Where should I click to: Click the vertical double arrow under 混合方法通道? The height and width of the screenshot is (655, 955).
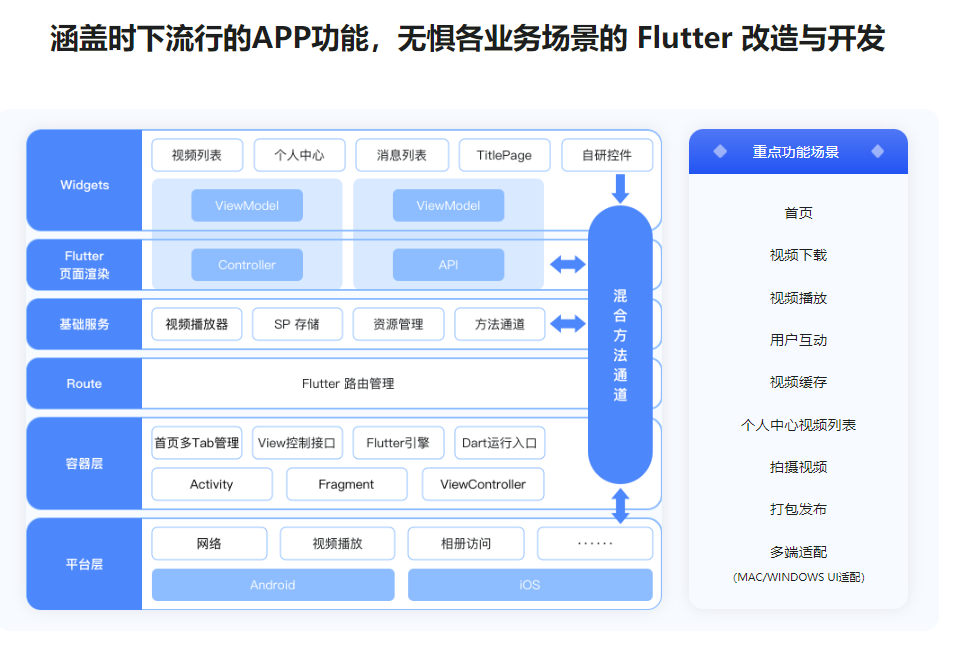pos(620,505)
